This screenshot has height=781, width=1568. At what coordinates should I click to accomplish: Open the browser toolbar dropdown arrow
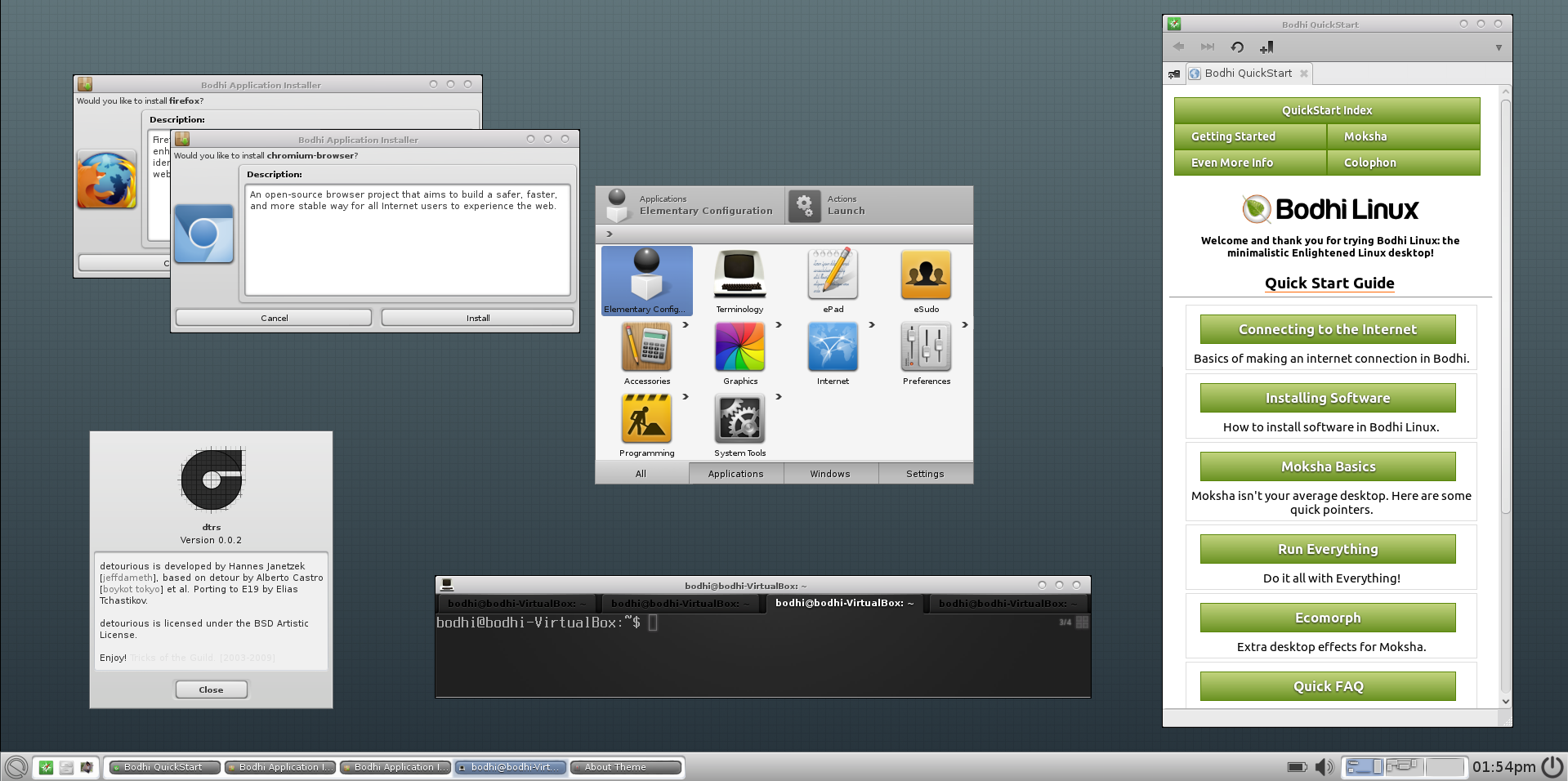pyautogui.click(x=1499, y=47)
